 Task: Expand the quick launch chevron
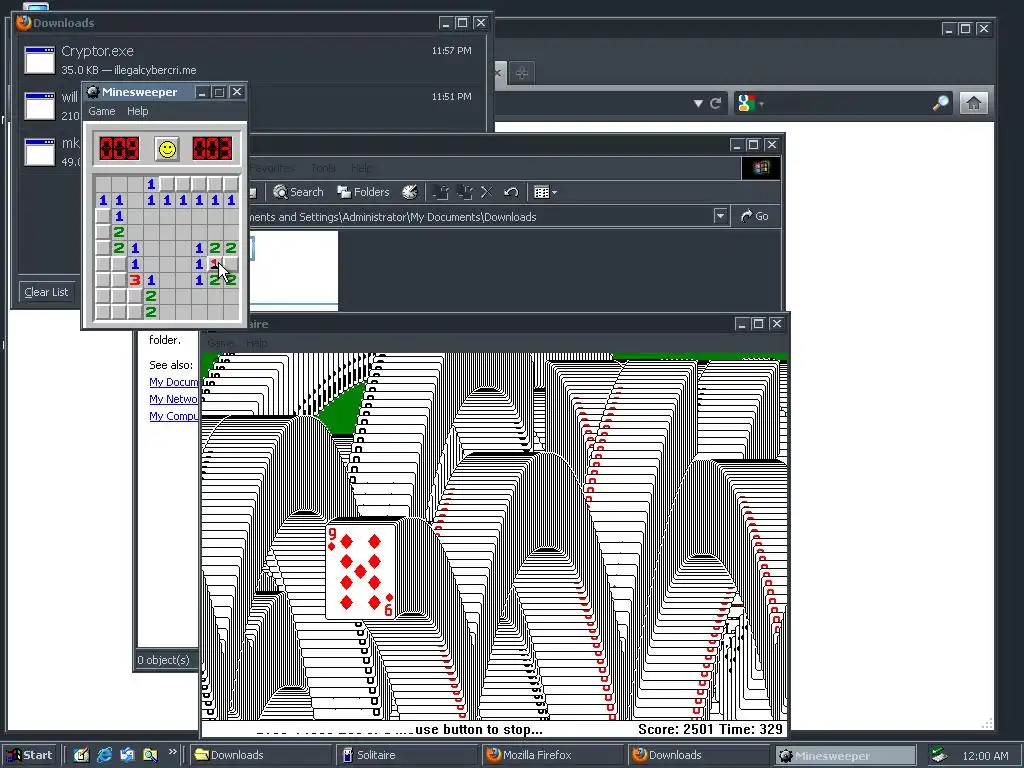point(172,752)
